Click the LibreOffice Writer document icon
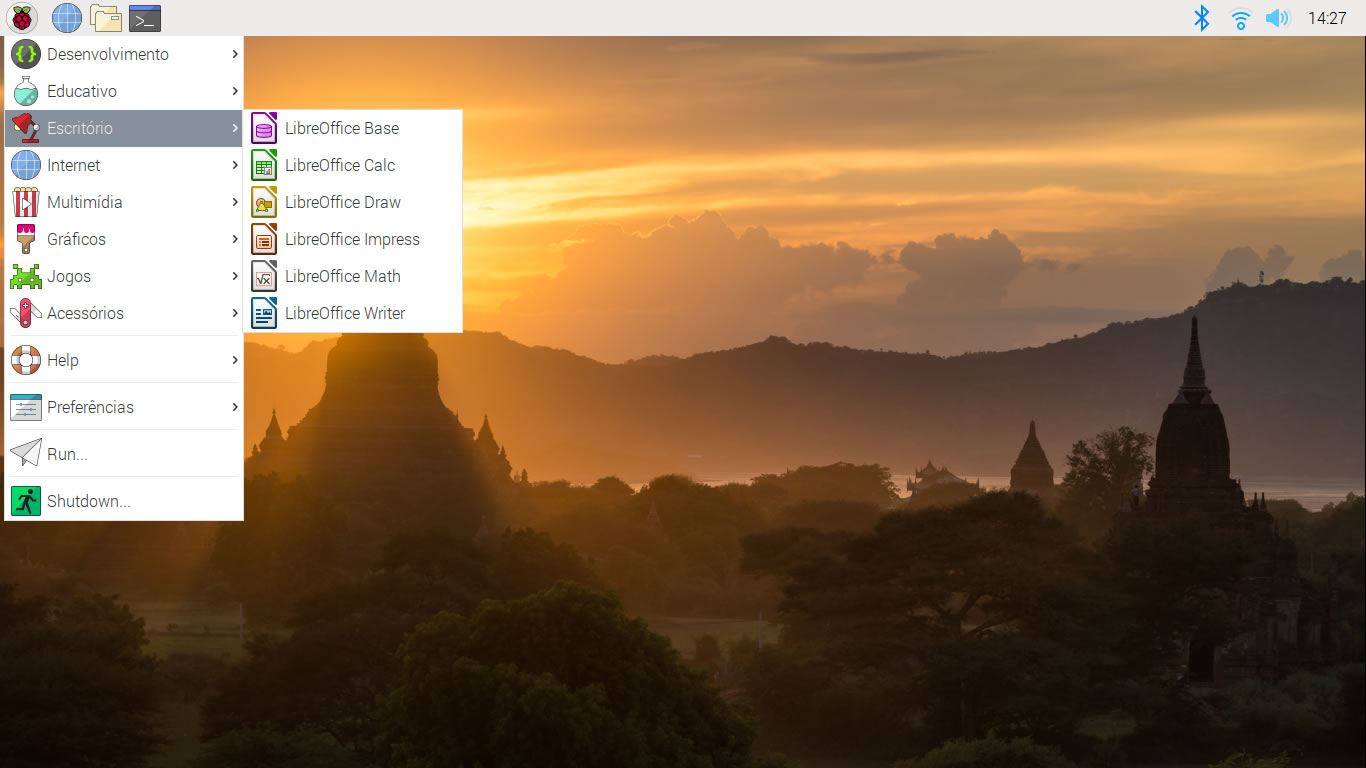 264,313
